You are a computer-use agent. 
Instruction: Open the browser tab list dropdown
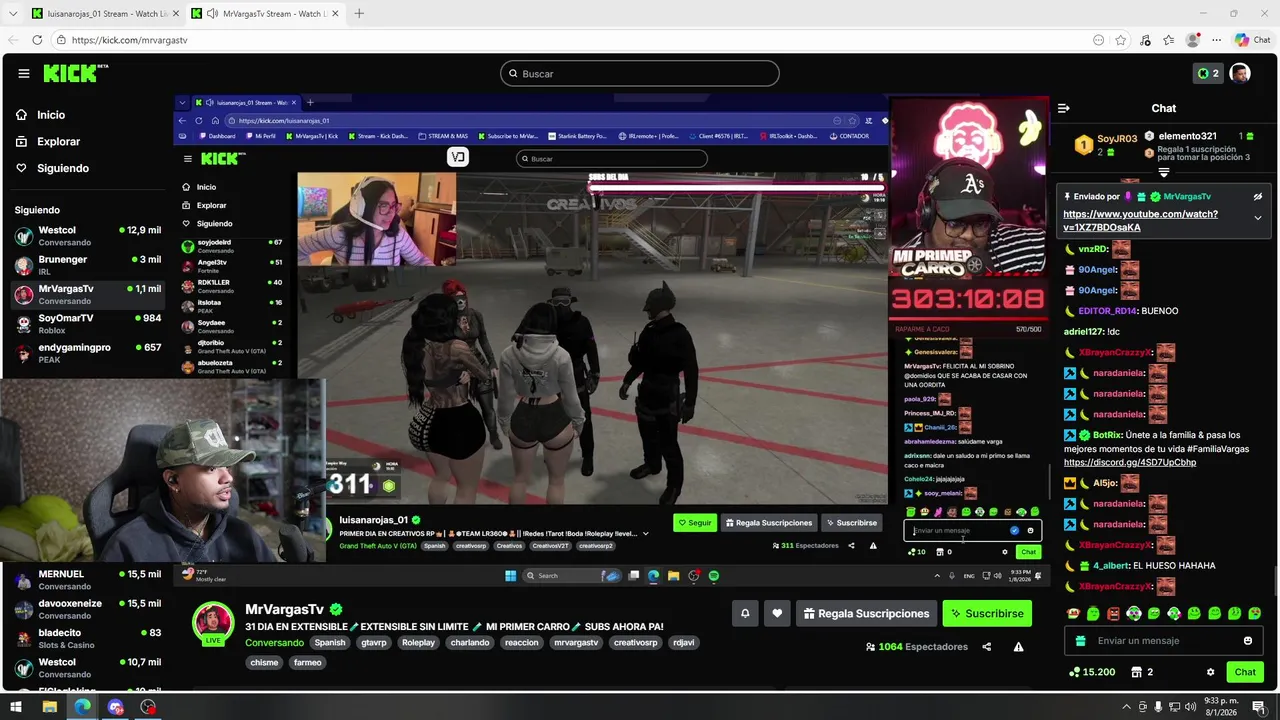pyautogui.click(x=13, y=13)
